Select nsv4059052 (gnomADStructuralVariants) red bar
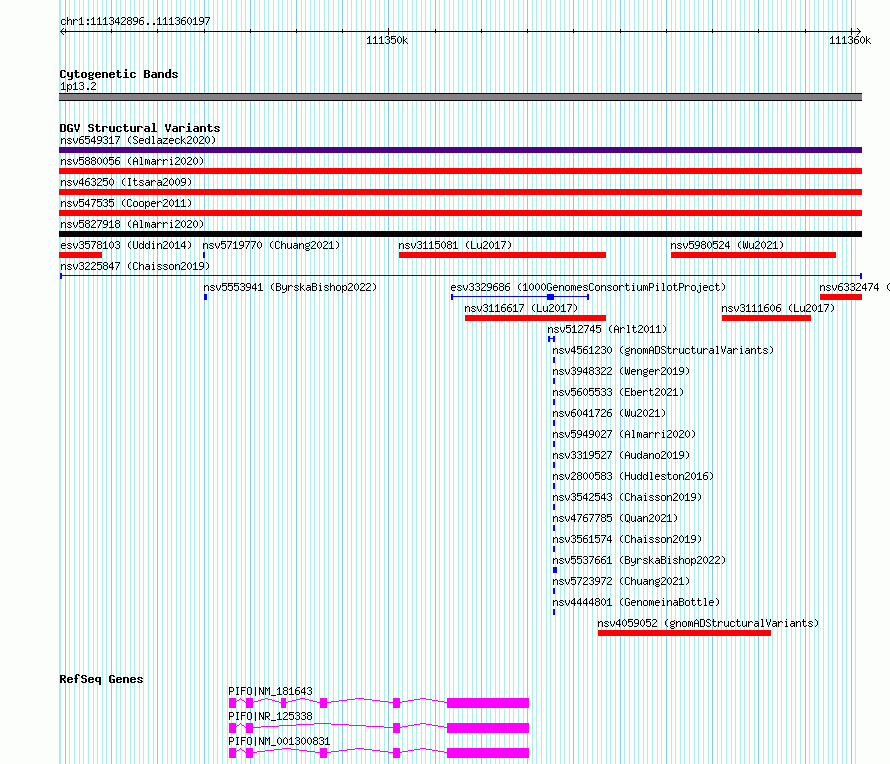Screen dimensions: 890x764 685,633
